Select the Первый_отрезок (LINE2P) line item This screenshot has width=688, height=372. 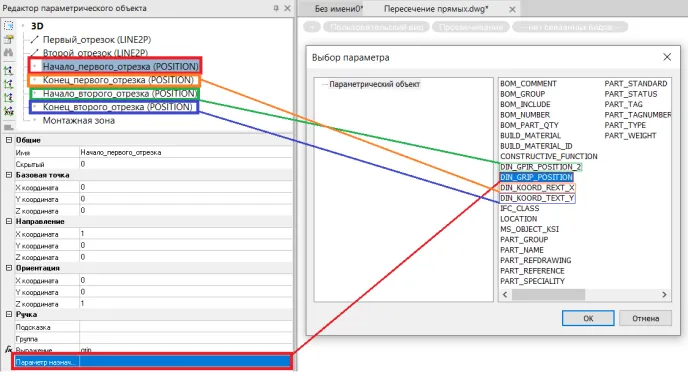pos(97,40)
